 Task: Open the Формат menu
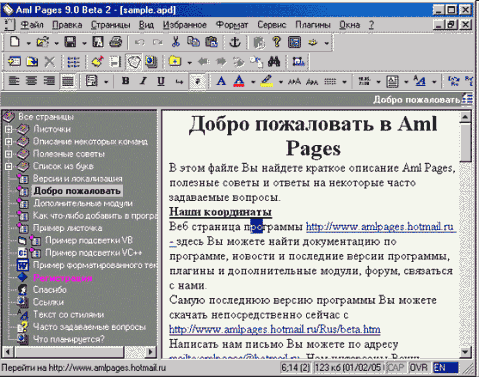coord(232,25)
